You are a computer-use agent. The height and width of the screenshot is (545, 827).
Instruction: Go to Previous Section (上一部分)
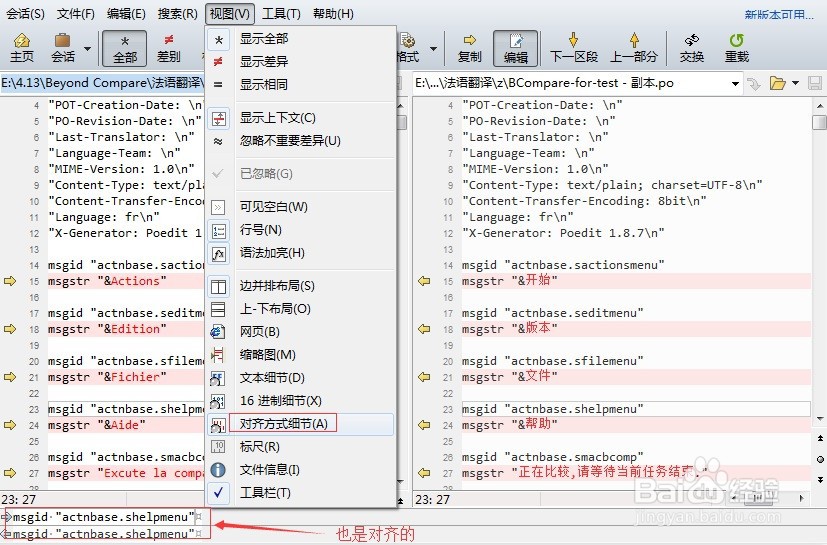[x=634, y=48]
